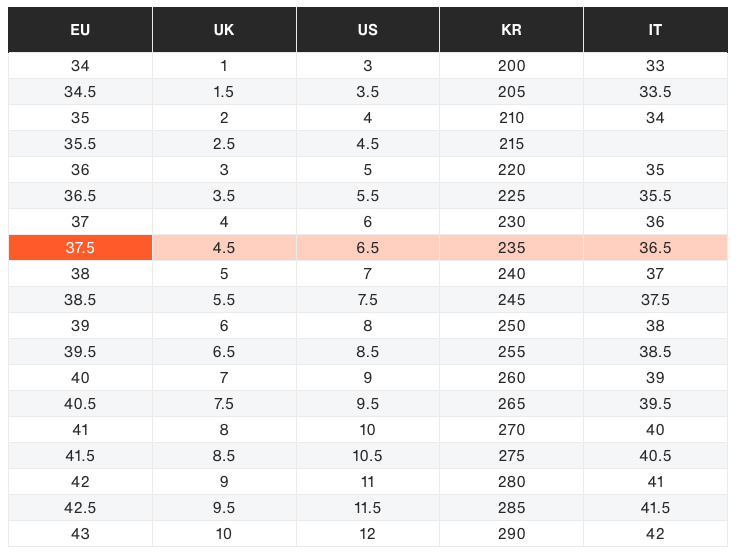736x555 pixels.
Task: Click the KR 200 cell
Action: point(512,65)
